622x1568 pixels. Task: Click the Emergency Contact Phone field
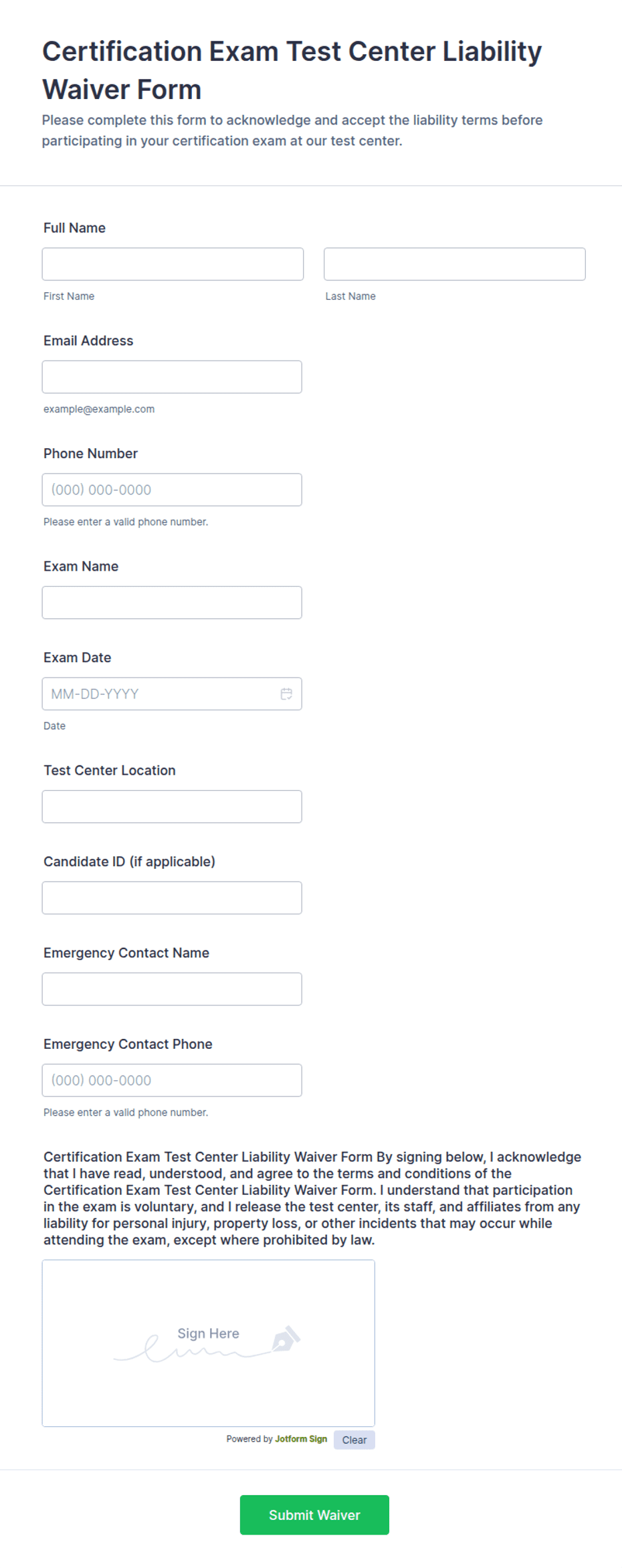pyautogui.click(x=172, y=1080)
